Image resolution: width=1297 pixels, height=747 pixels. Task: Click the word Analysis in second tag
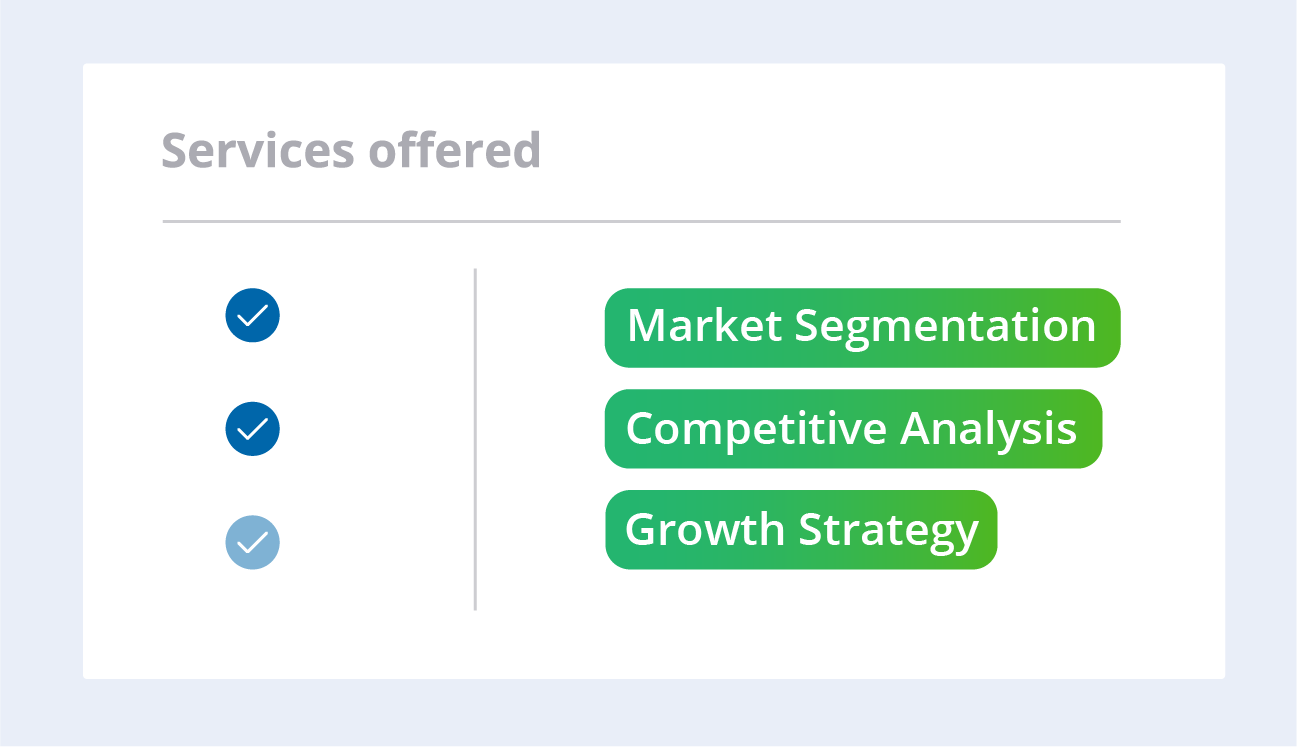(989, 428)
